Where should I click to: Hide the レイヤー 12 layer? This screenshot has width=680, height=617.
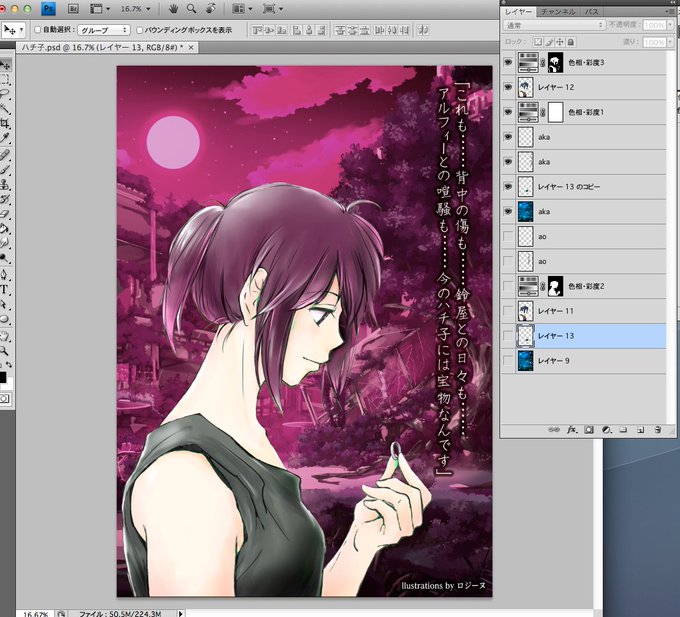[508, 87]
